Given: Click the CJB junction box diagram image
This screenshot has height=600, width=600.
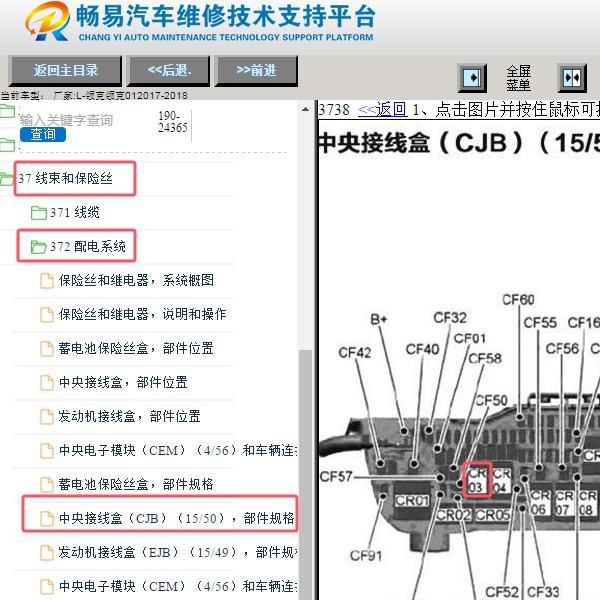Looking at the screenshot, I should pyautogui.click(x=459, y=444).
